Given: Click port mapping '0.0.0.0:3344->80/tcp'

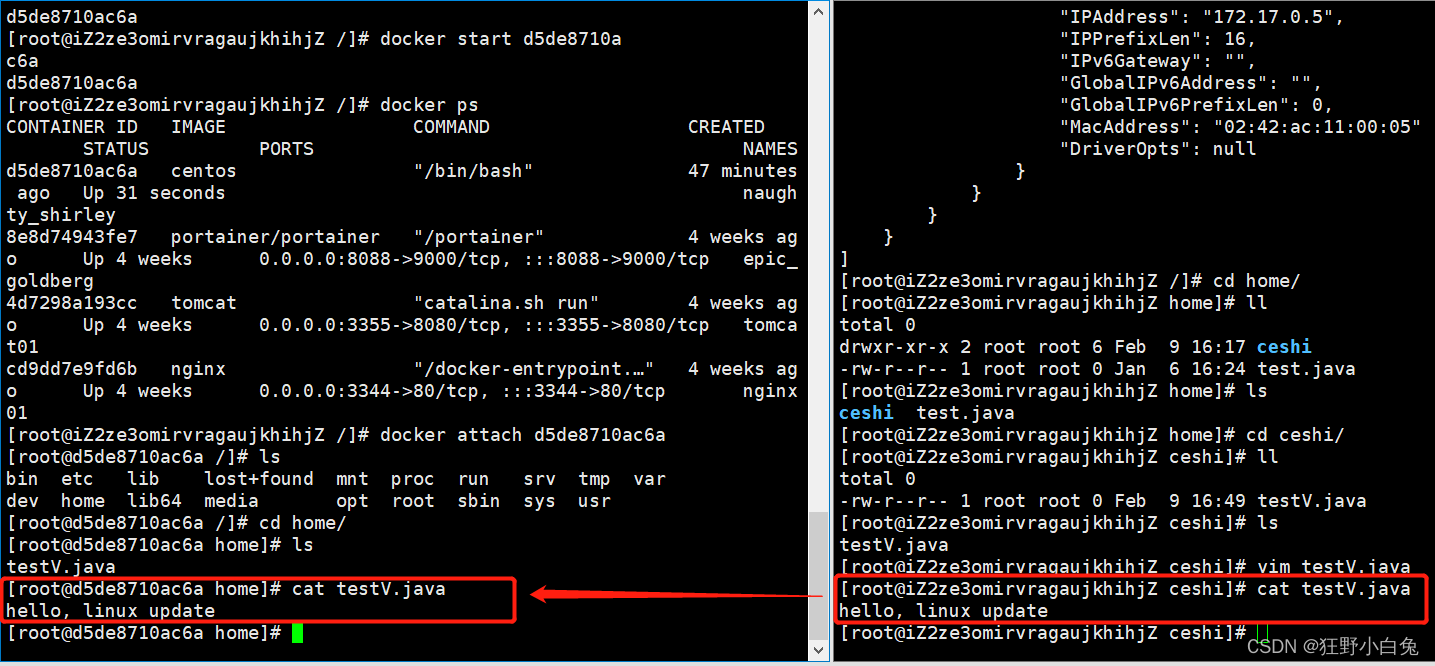Looking at the screenshot, I should tap(369, 391).
